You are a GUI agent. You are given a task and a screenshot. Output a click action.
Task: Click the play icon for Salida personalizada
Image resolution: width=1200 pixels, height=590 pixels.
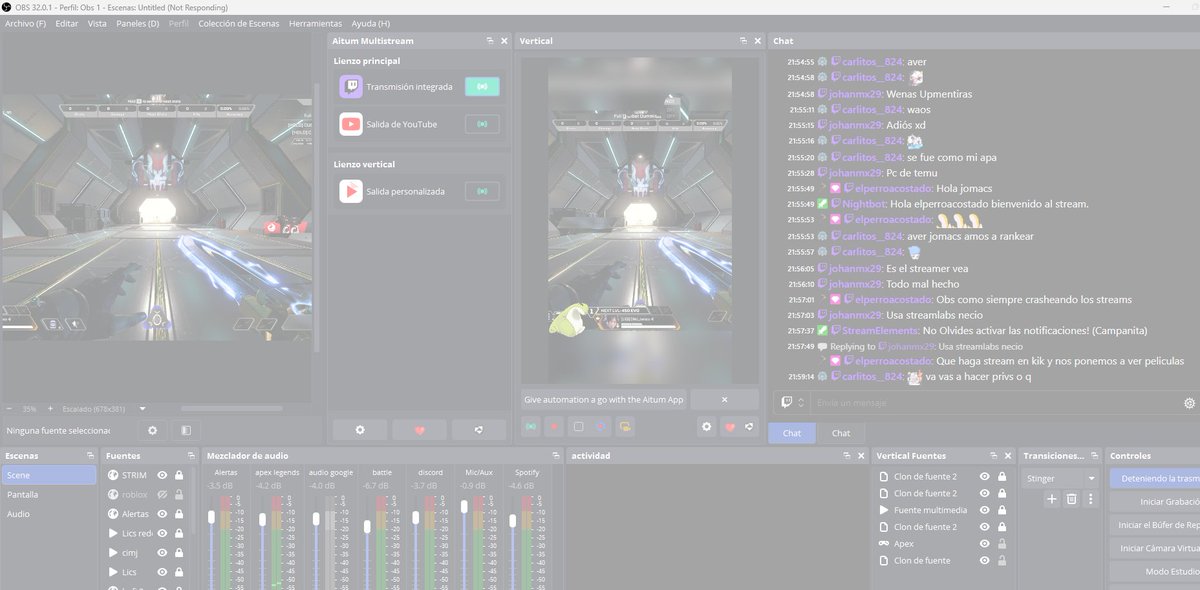[351, 191]
